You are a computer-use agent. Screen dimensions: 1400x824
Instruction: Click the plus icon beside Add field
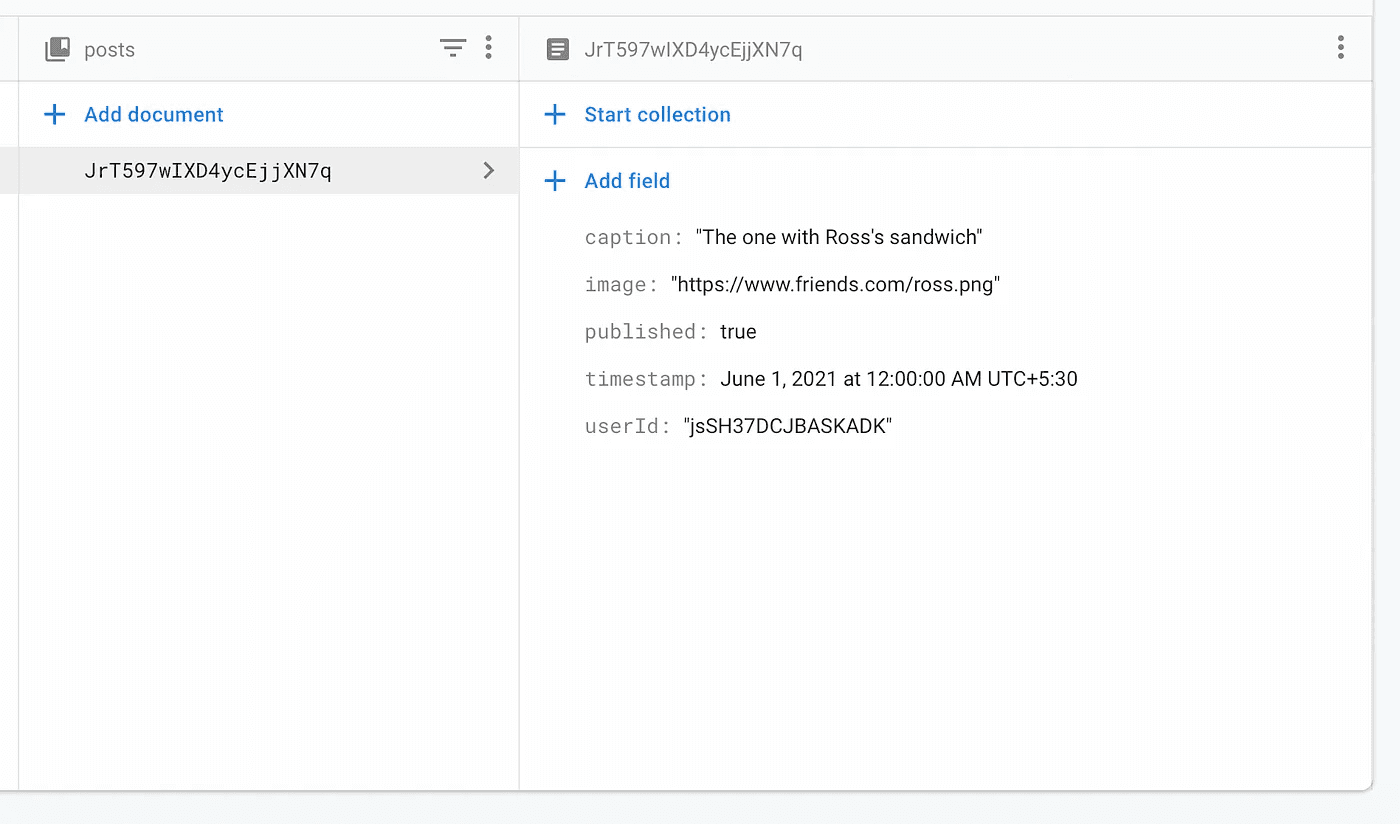[x=555, y=181]
